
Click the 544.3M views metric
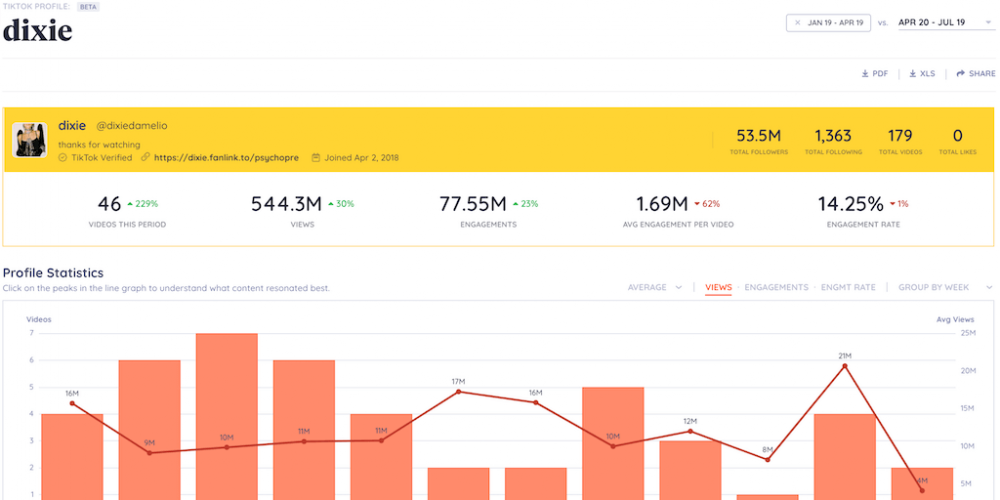click(x=302, y=211)
